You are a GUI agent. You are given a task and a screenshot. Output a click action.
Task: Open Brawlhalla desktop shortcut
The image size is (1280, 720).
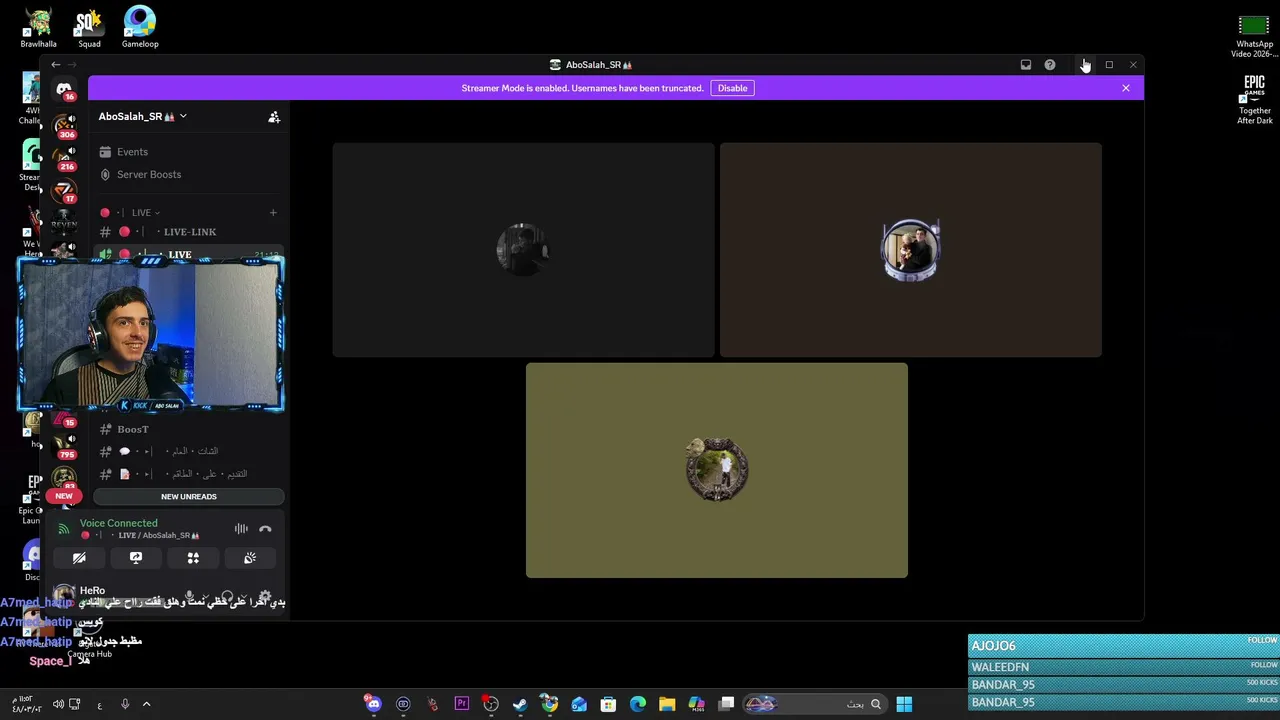pyautogui.click(x=38, y=27)
